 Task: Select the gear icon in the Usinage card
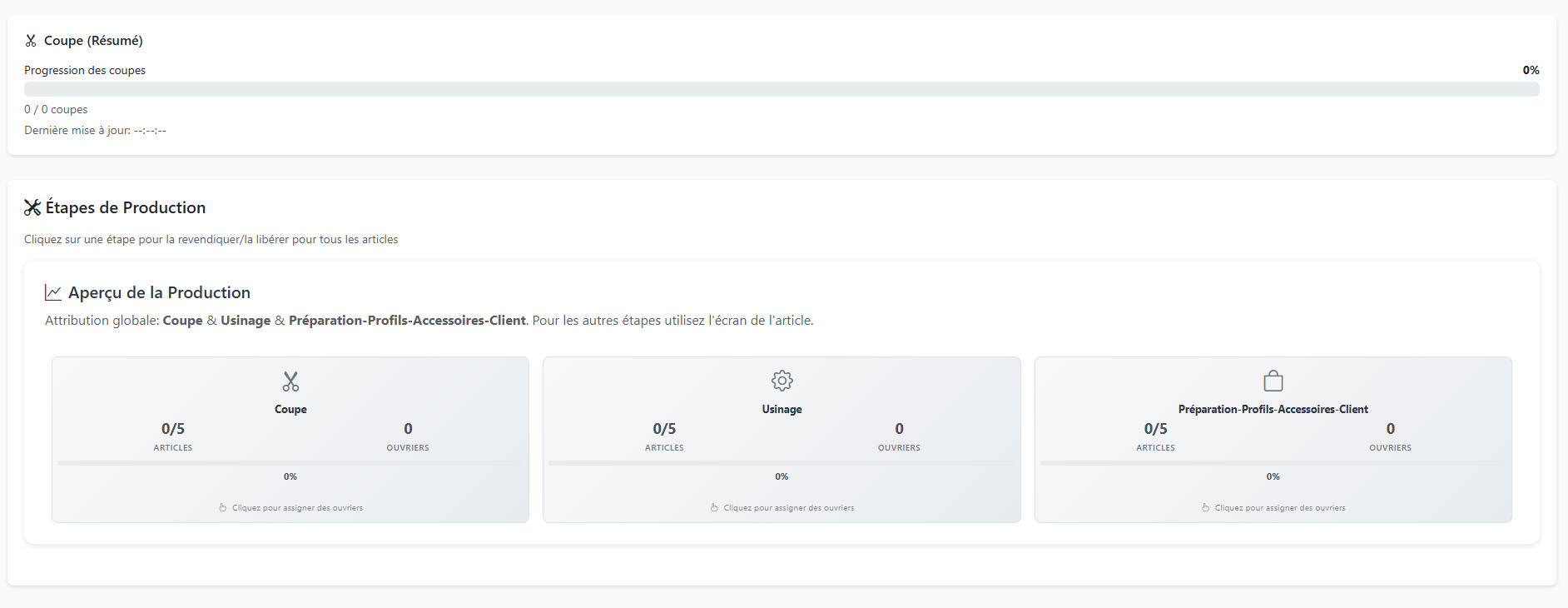pos(782,381)
